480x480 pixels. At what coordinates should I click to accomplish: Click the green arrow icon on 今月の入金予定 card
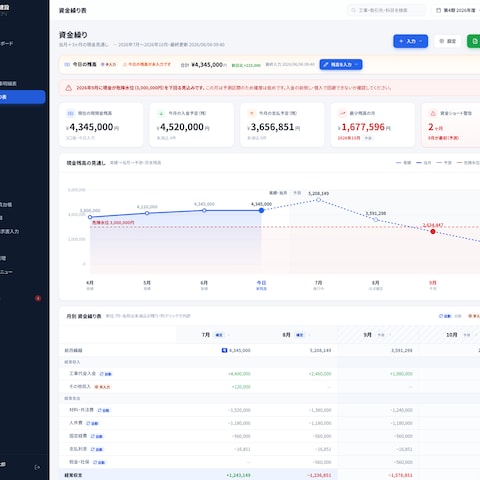161,113
